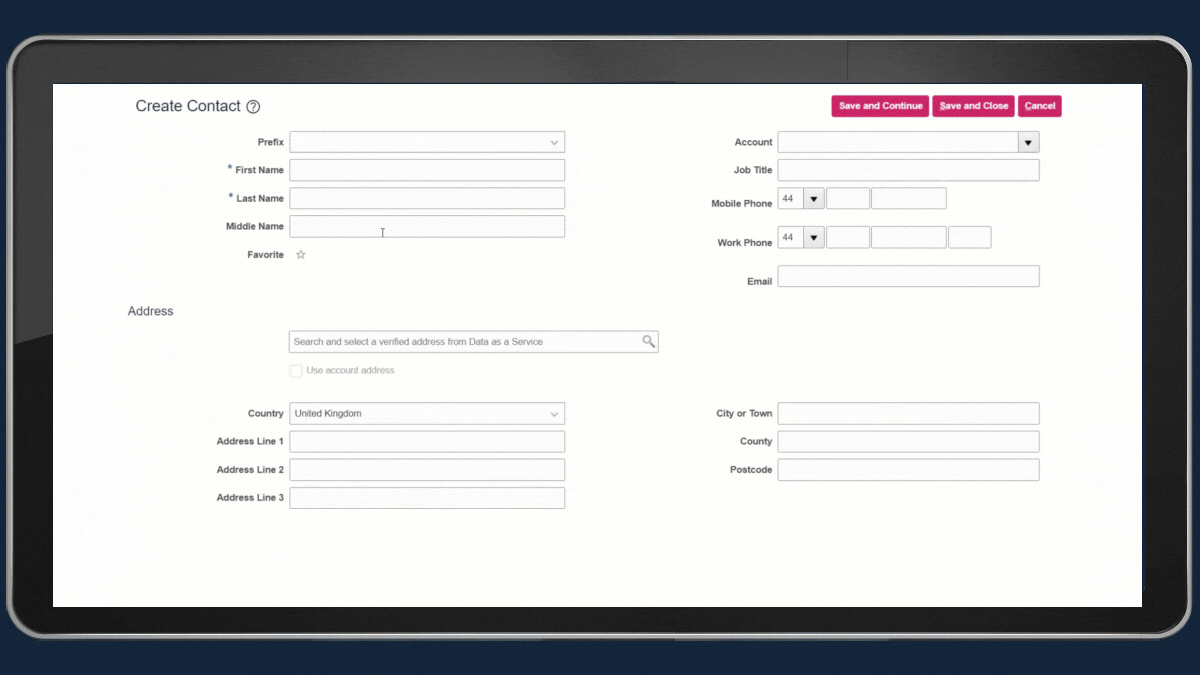Mark contact as favorite with star icon
This screenshot has height=675, width=1200.
tap(300, 255)
